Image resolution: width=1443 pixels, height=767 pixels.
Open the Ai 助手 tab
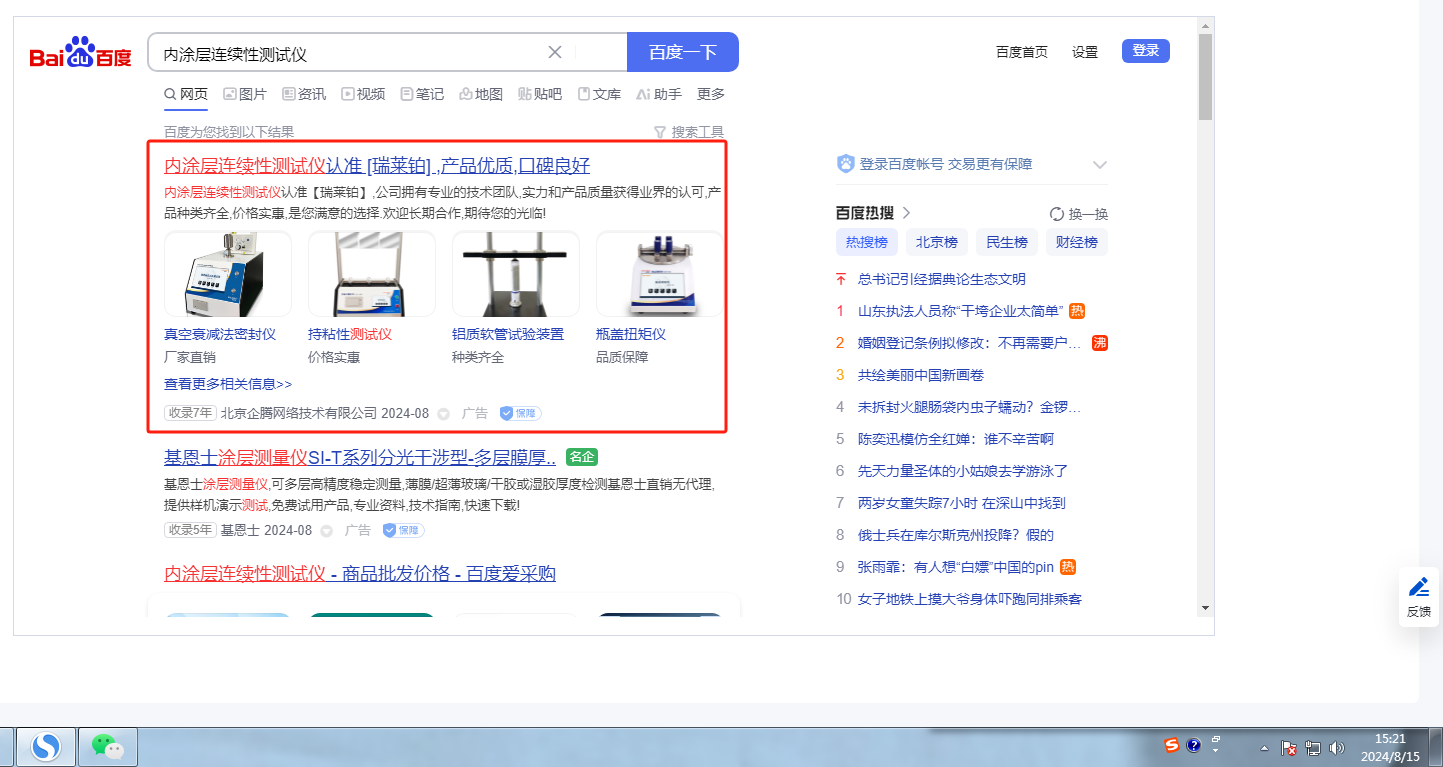pyautogui.click(x=658, y=94)
